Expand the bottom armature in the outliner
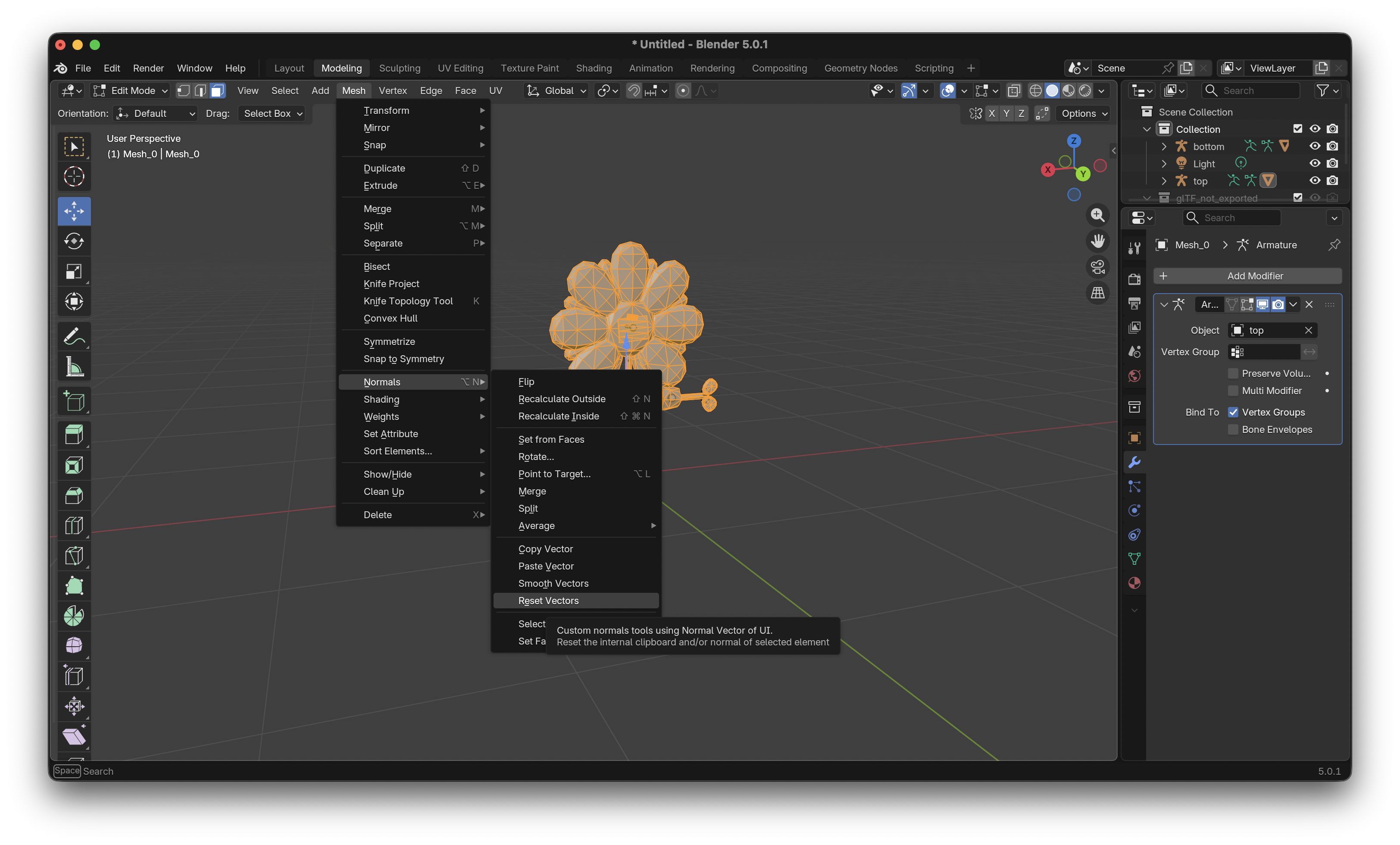The image size is (1400, 845). click(x=1164, y=147)
